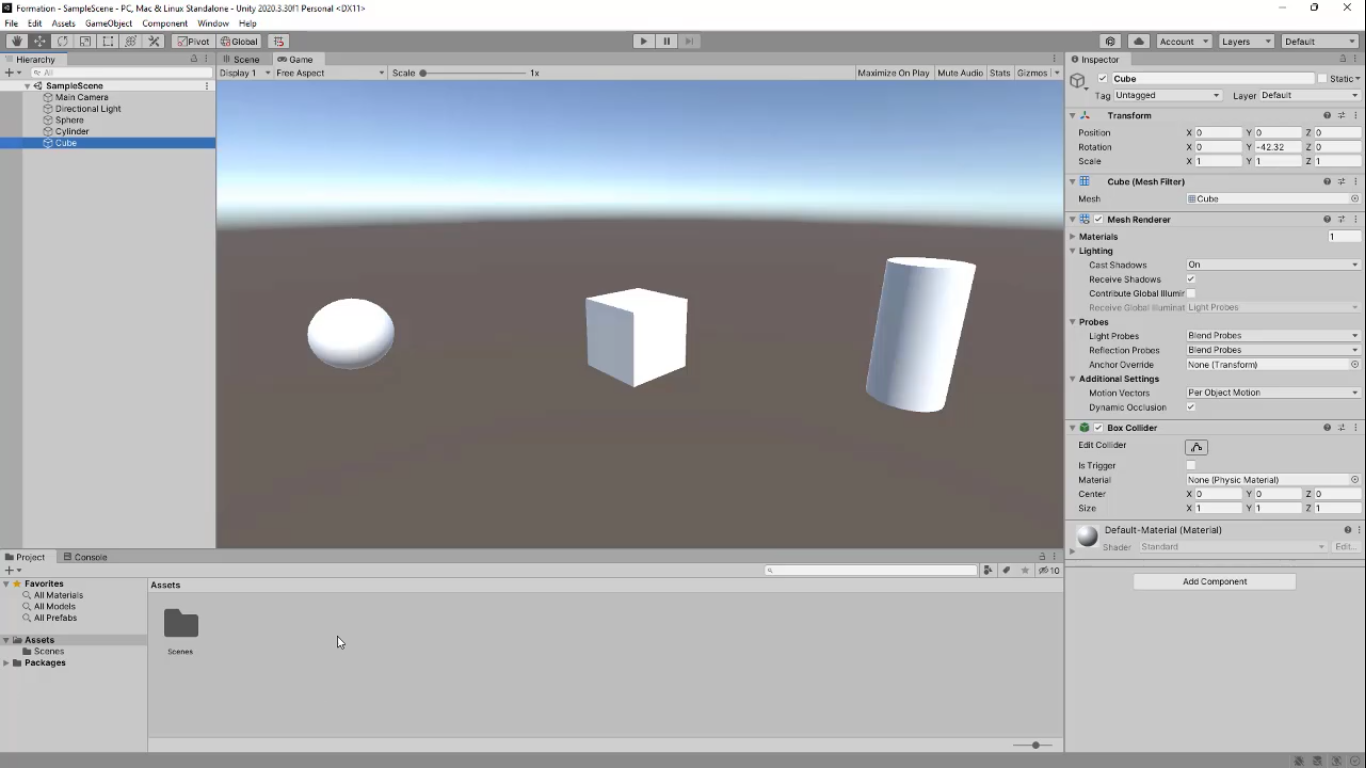Select the Move tool
Viewport: 1366px width, 768px height.
click(x=39, y=41)
